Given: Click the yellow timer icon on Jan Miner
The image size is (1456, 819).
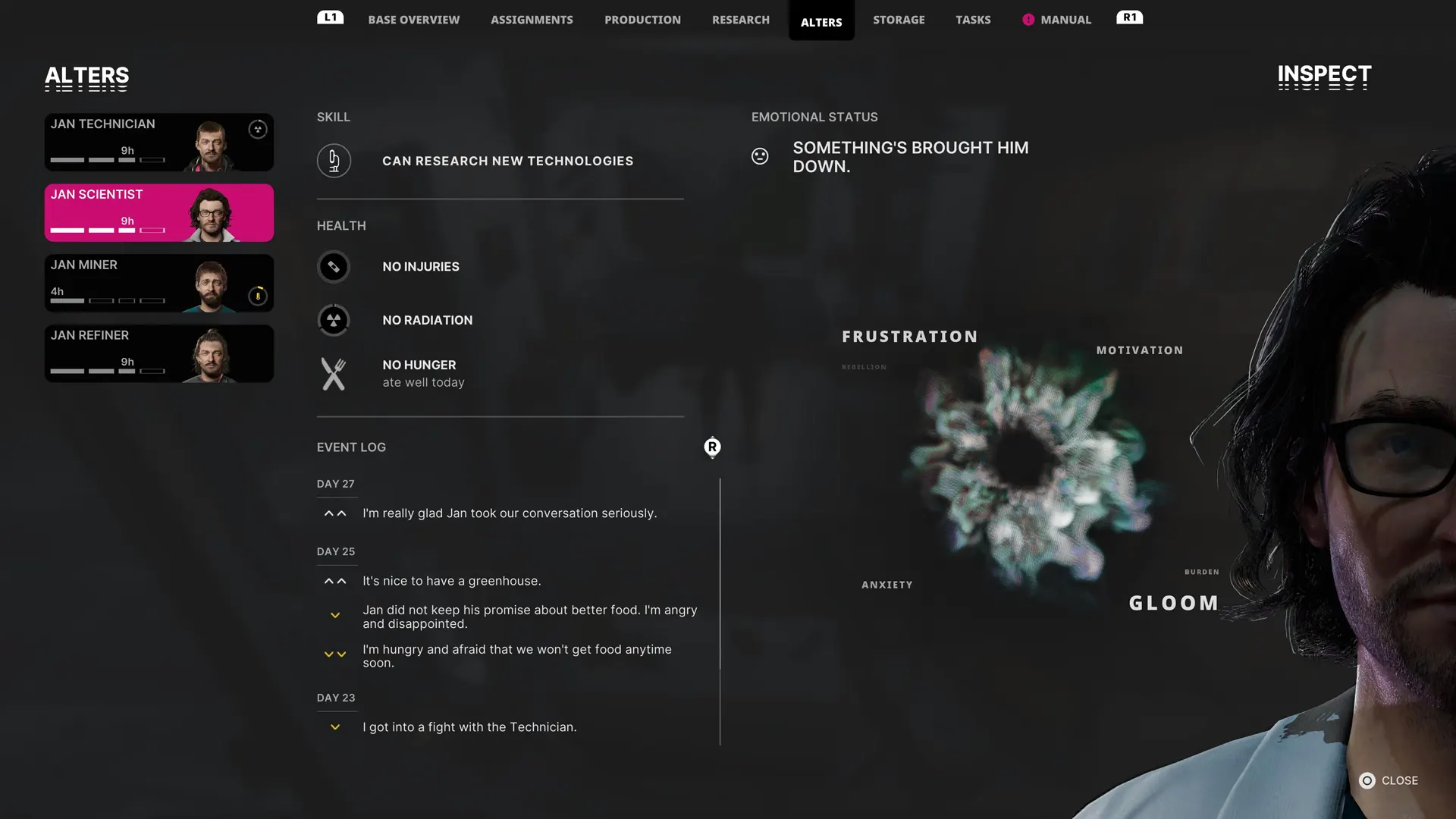Looking at the screenshot, I should pos(258,296).
